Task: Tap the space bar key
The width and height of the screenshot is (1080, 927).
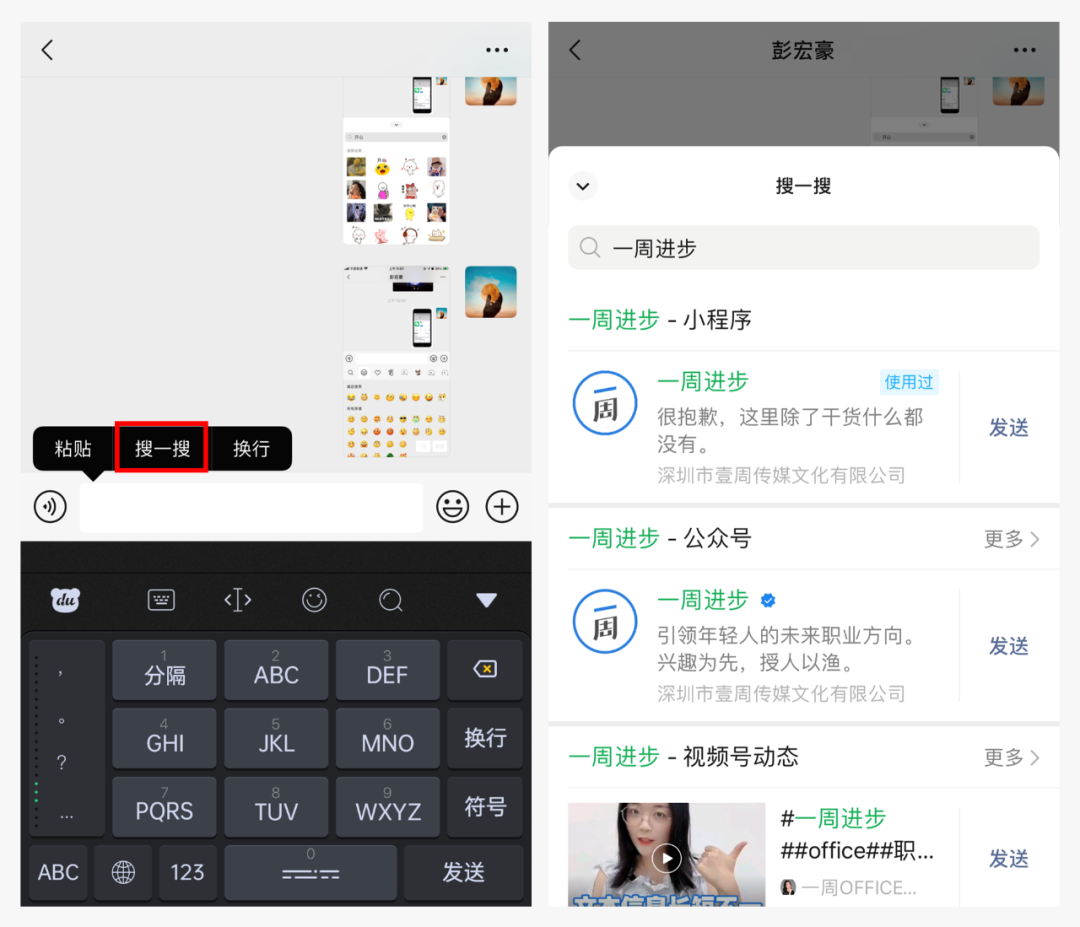Action: click(x=311, y=873)
